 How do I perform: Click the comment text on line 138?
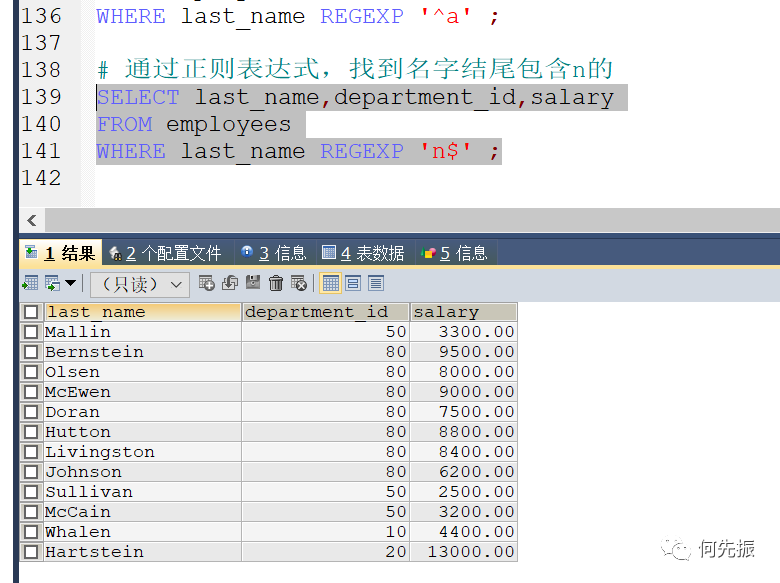(x=355, y=69)
